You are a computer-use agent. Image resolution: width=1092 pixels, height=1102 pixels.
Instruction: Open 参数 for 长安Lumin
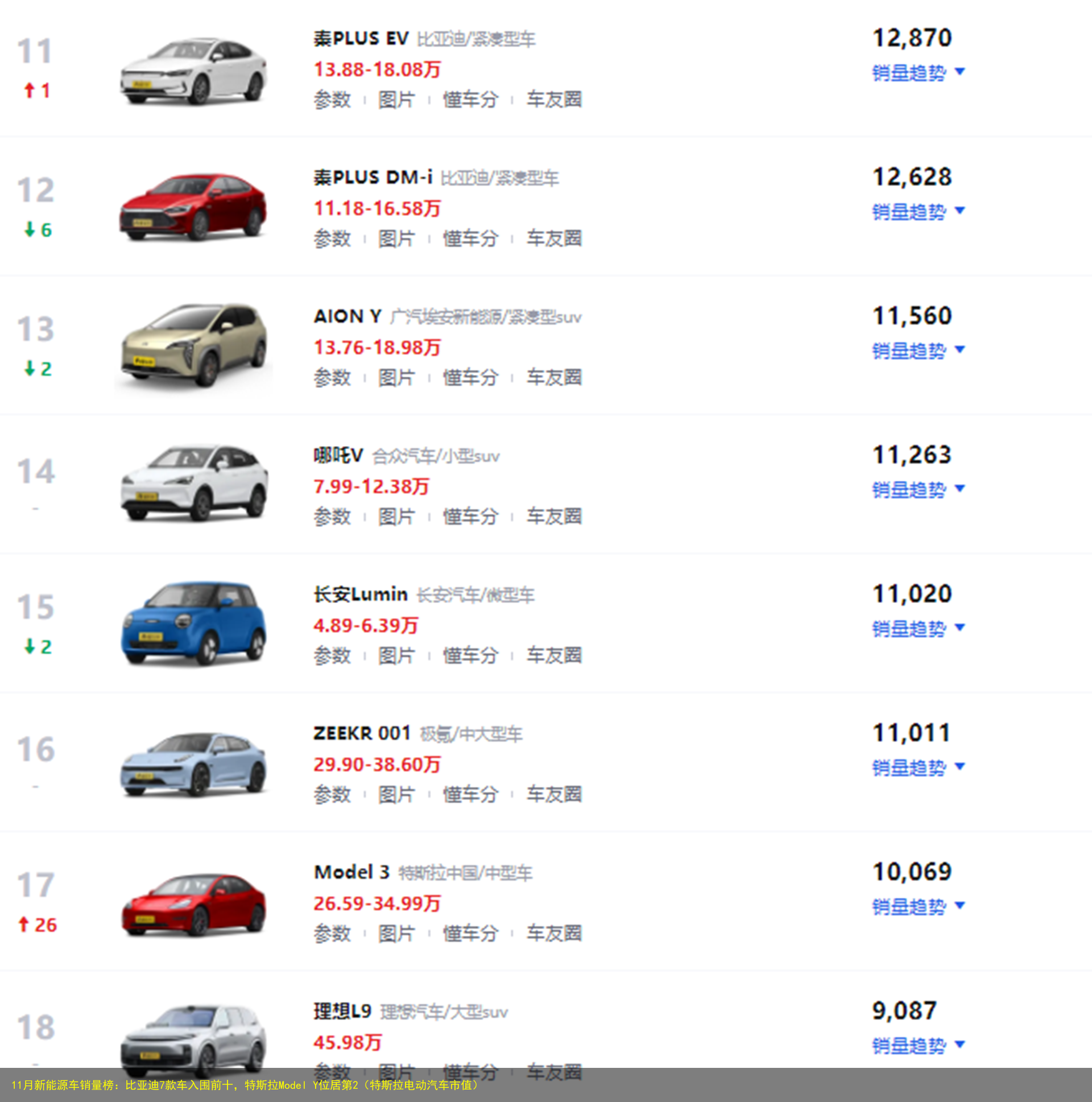pos(333,655)
